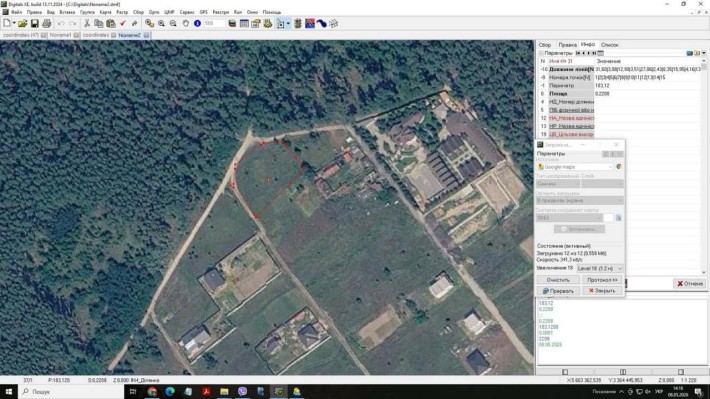Click the Площа value cell 0,2208
This screenshot has height=399, width=710.
click(x=648, y=93)
